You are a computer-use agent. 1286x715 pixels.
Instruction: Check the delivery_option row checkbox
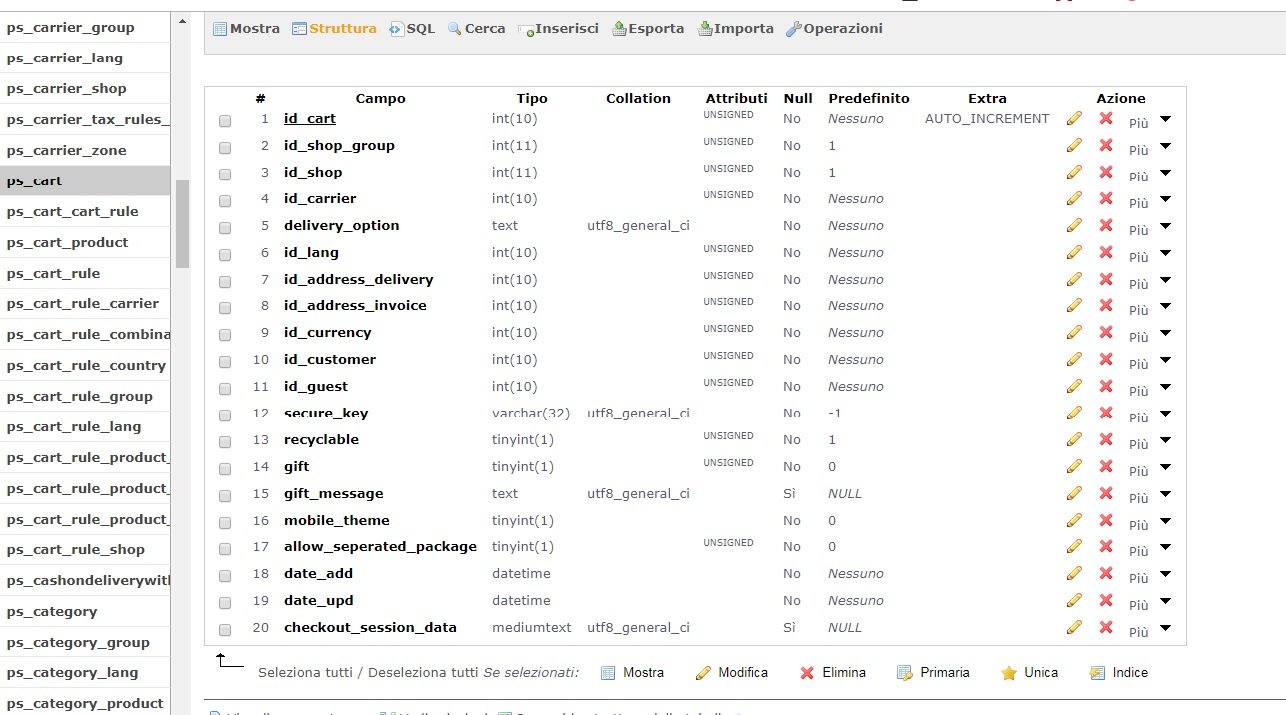click(x=225, y=227)
